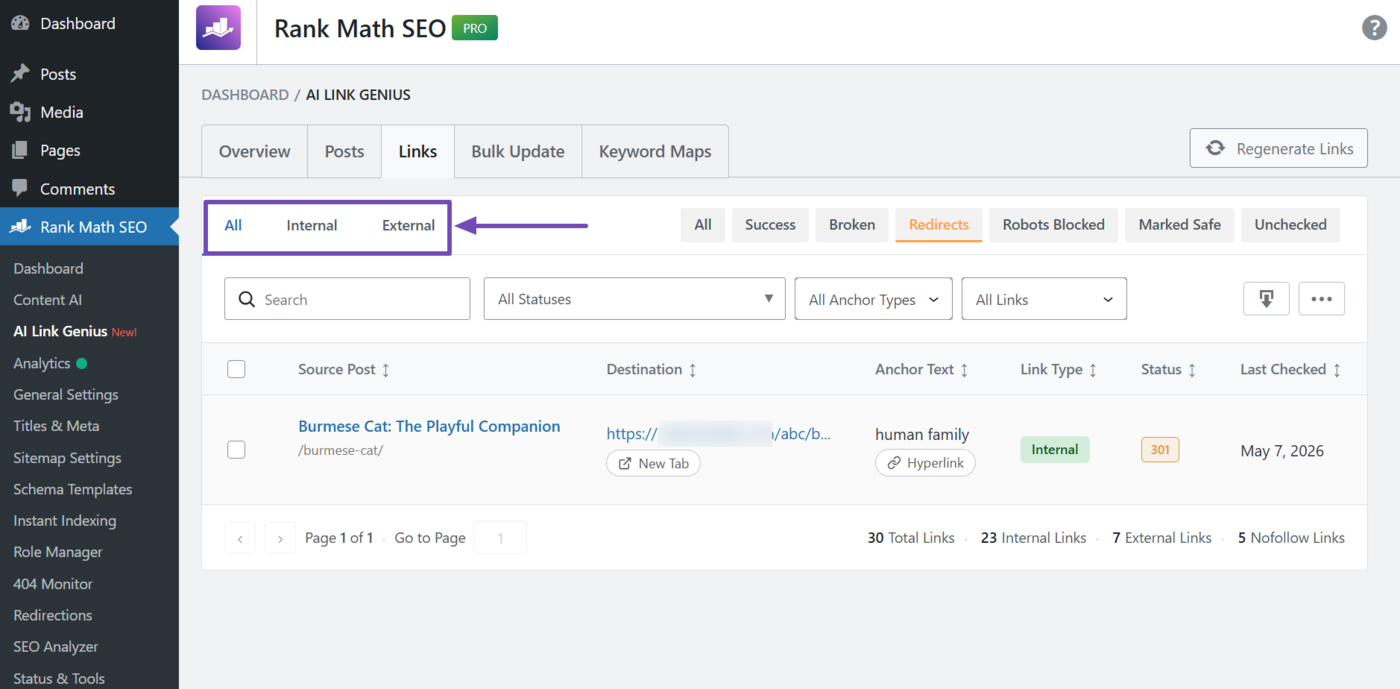Open the Bulk Update tab
This screenshot has width=1400, height=689.
[x=518, y=152]
